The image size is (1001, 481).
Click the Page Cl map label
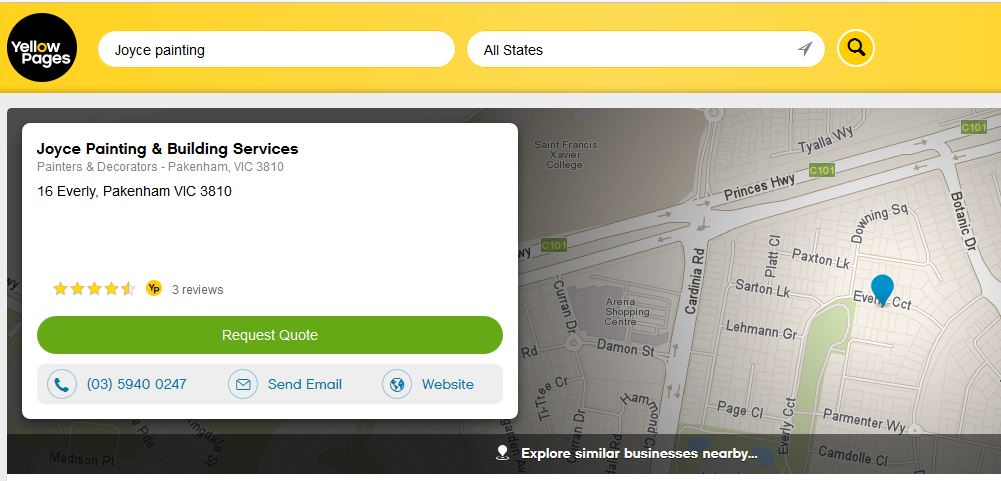[739, 409]
